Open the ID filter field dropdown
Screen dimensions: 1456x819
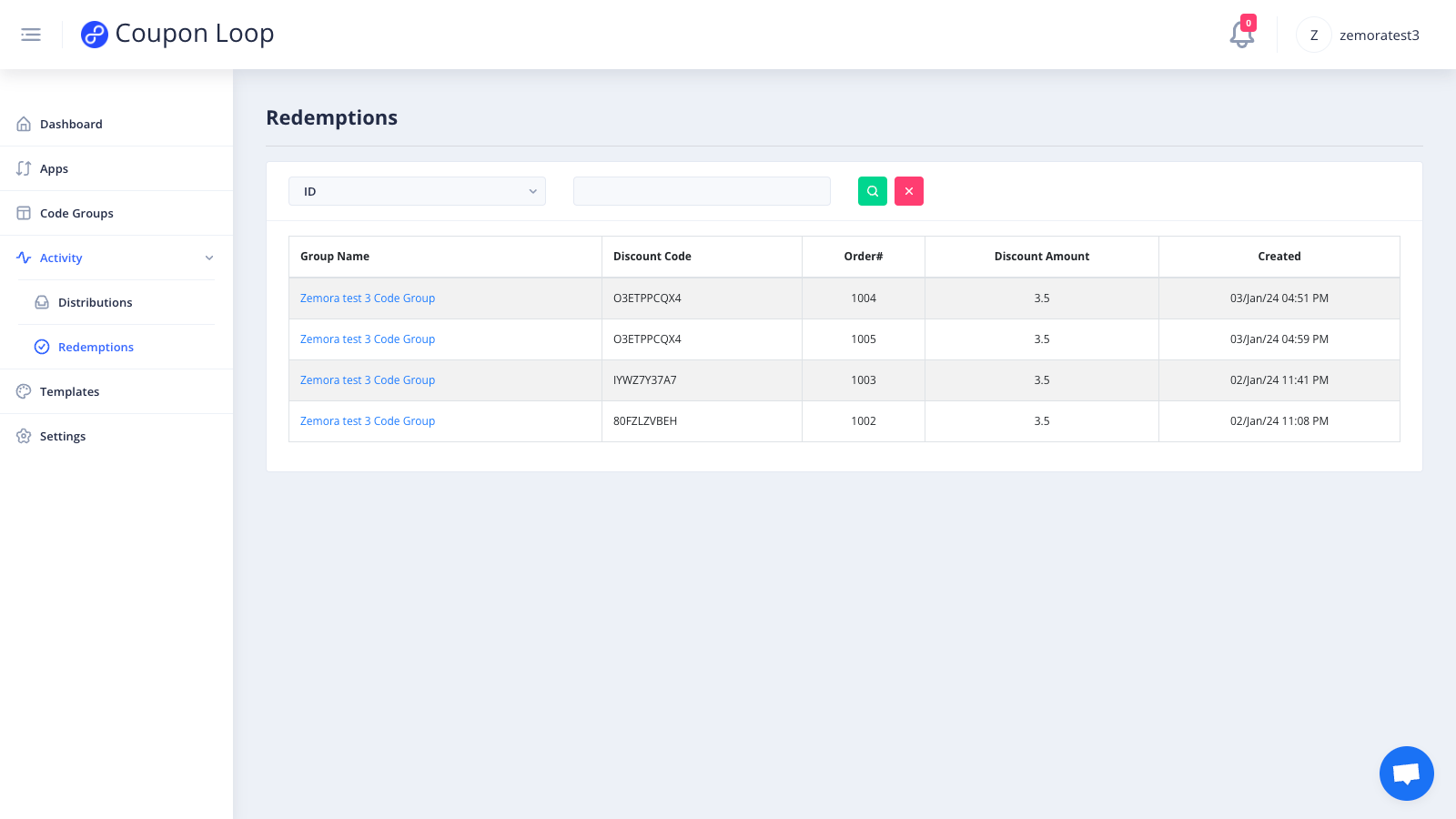417,191
